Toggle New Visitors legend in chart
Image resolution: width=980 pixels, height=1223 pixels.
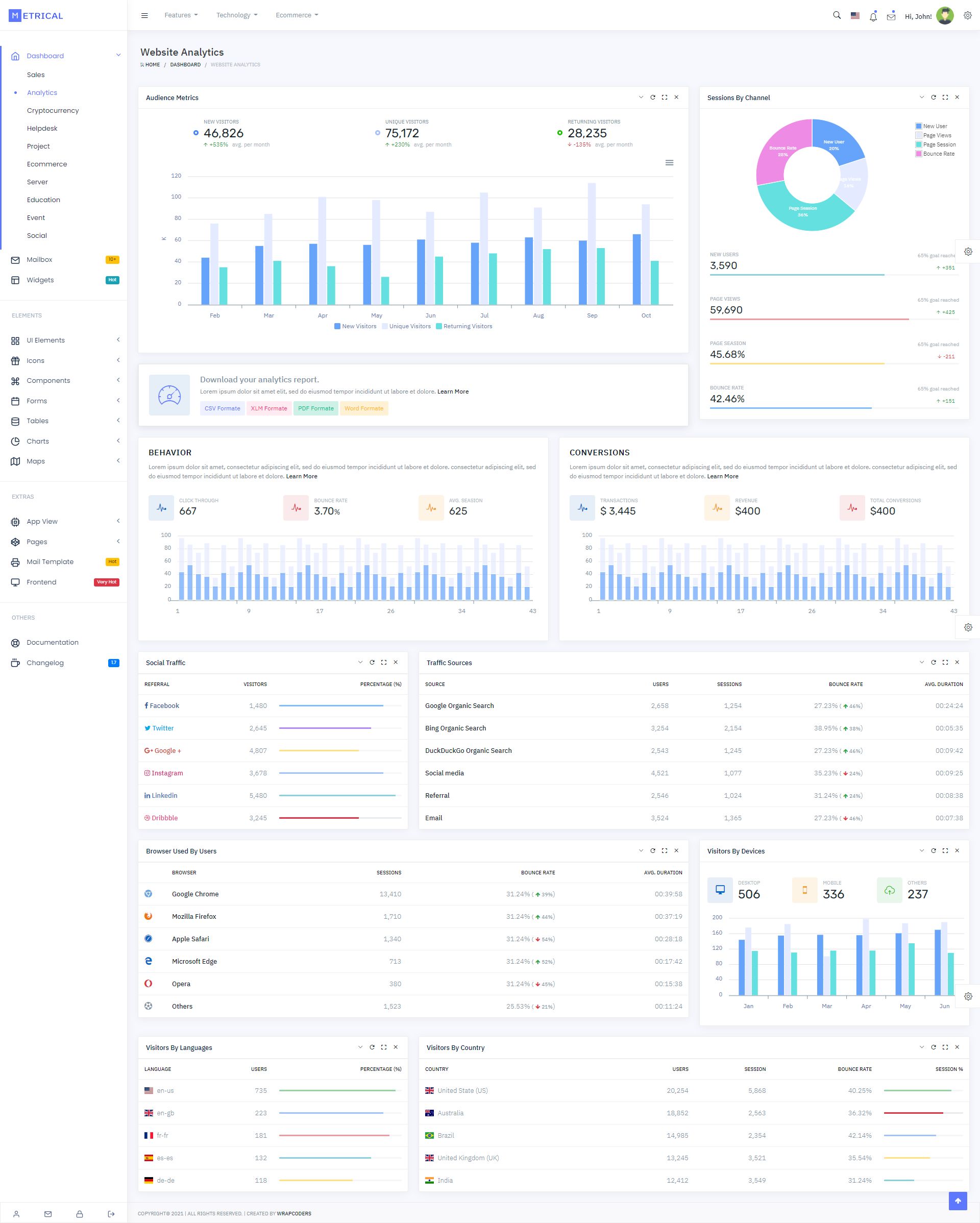click(355, 326)
